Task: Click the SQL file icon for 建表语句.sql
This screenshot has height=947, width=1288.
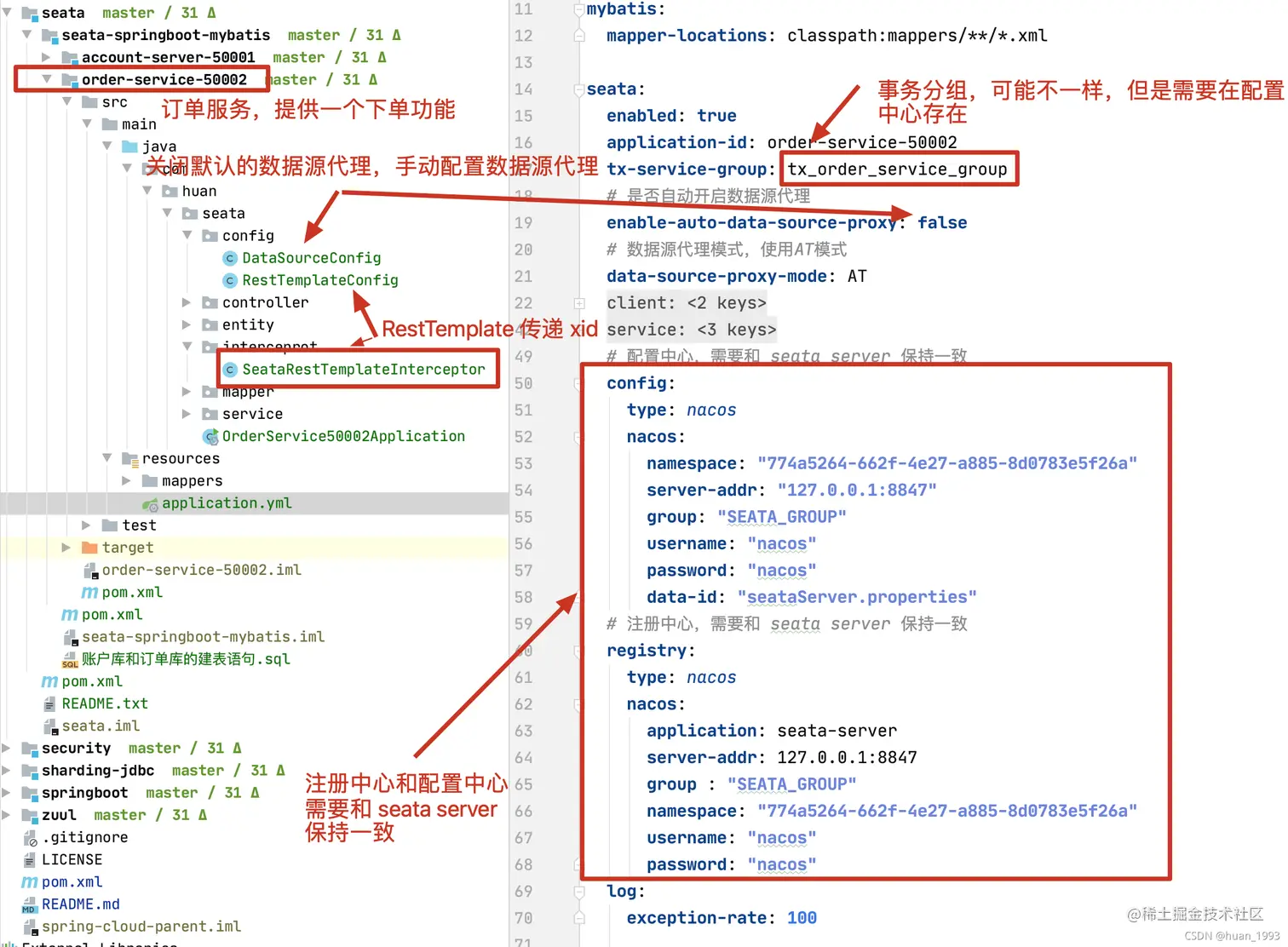Action: (70, 660)
